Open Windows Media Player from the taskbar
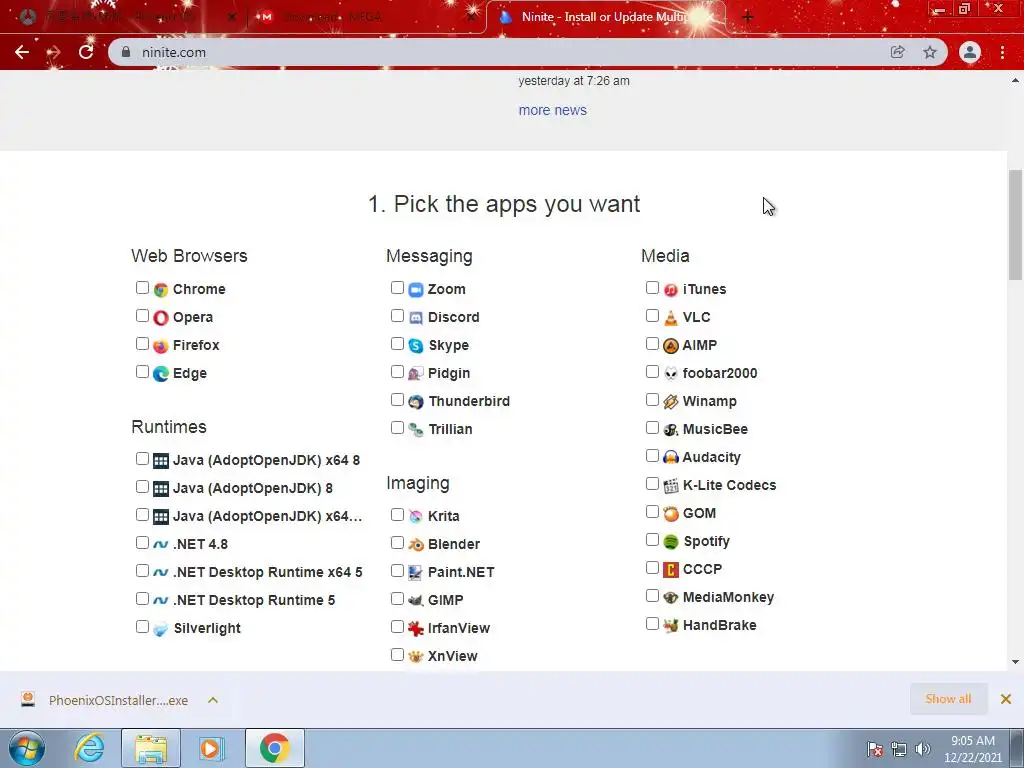This screenshot has height=768, width=1024. point(211,748)
